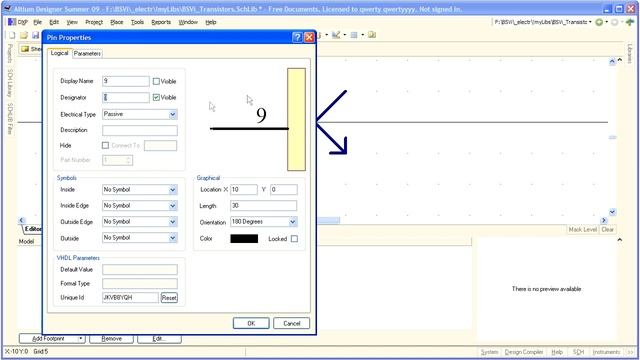
Task: Open the Inside Edge symbol dropdown
Action: tap(173, 206)
